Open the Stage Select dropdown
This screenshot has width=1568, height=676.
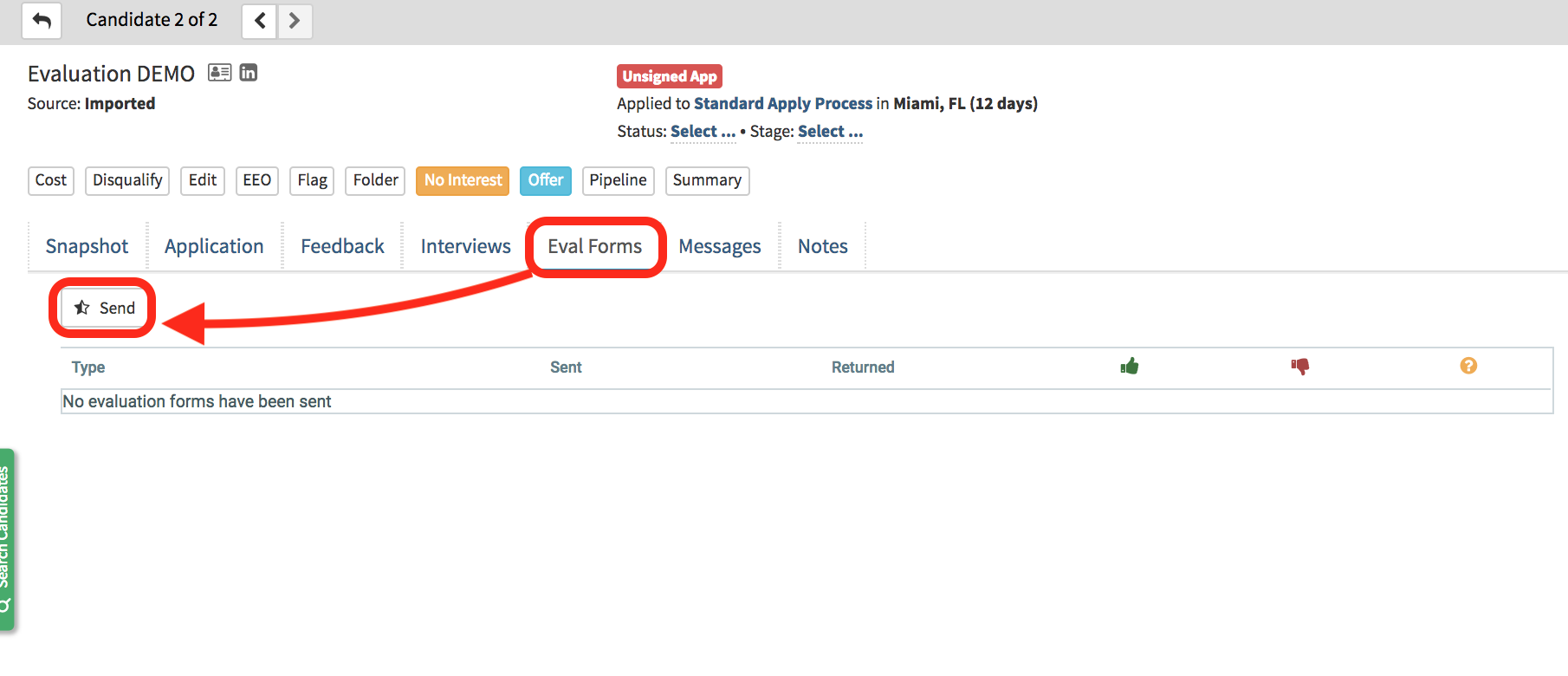tap(830, 132)
